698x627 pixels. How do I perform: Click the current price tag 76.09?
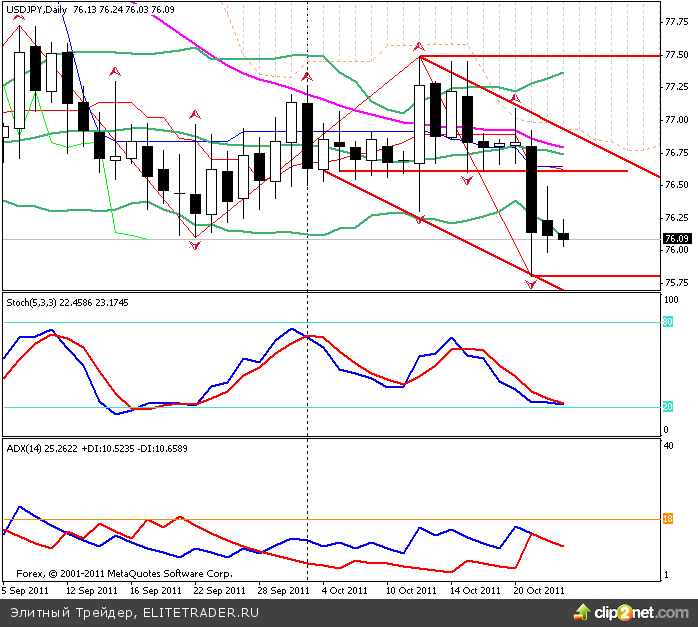(x=675, y=238)
